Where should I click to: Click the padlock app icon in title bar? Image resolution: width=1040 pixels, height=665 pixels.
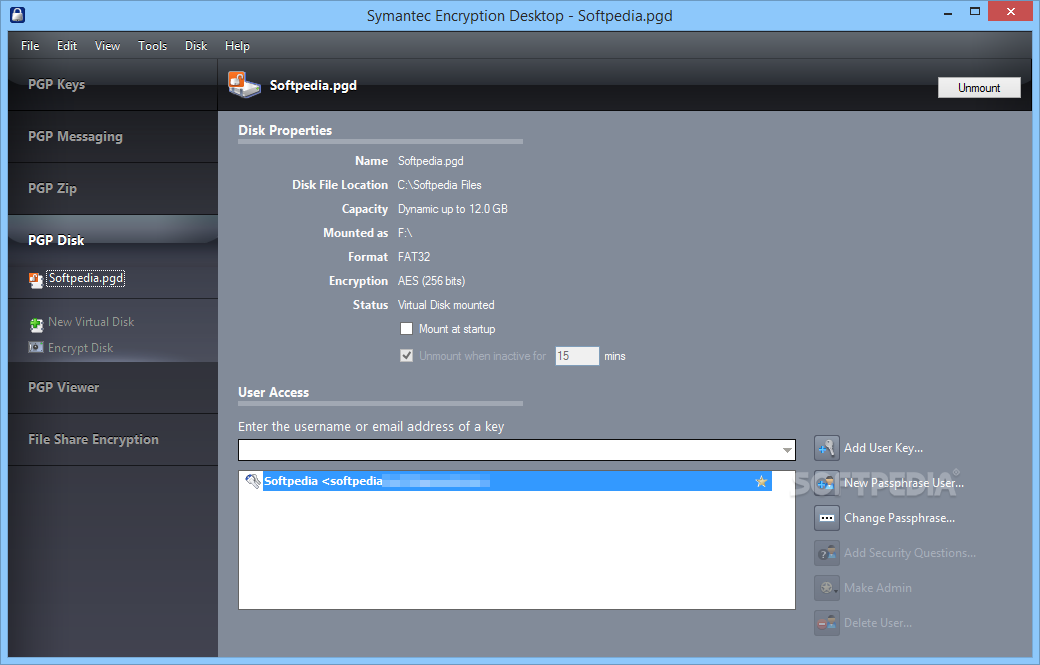point(18,15)
